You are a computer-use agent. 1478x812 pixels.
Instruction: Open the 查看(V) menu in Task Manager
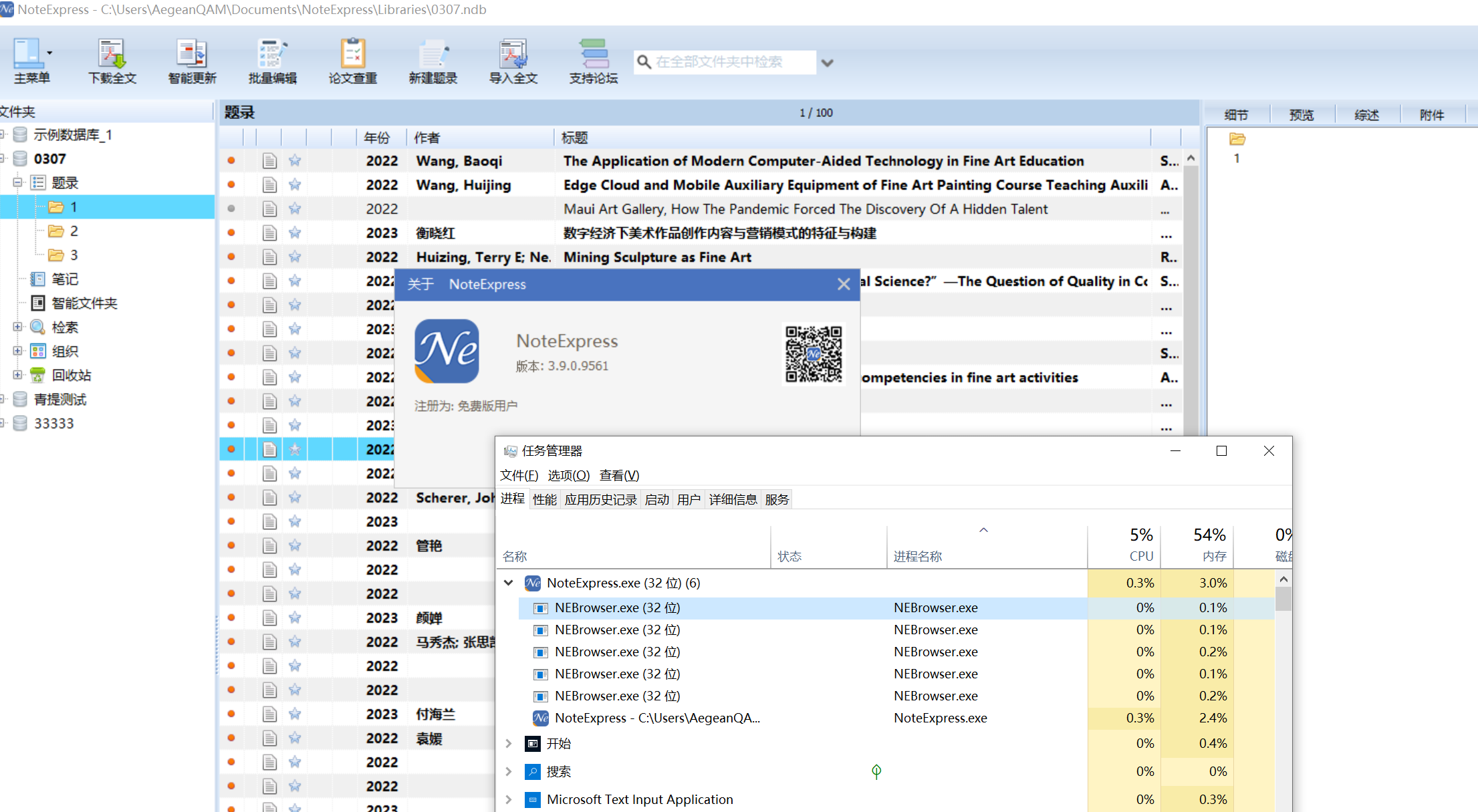tap(620, 475)
